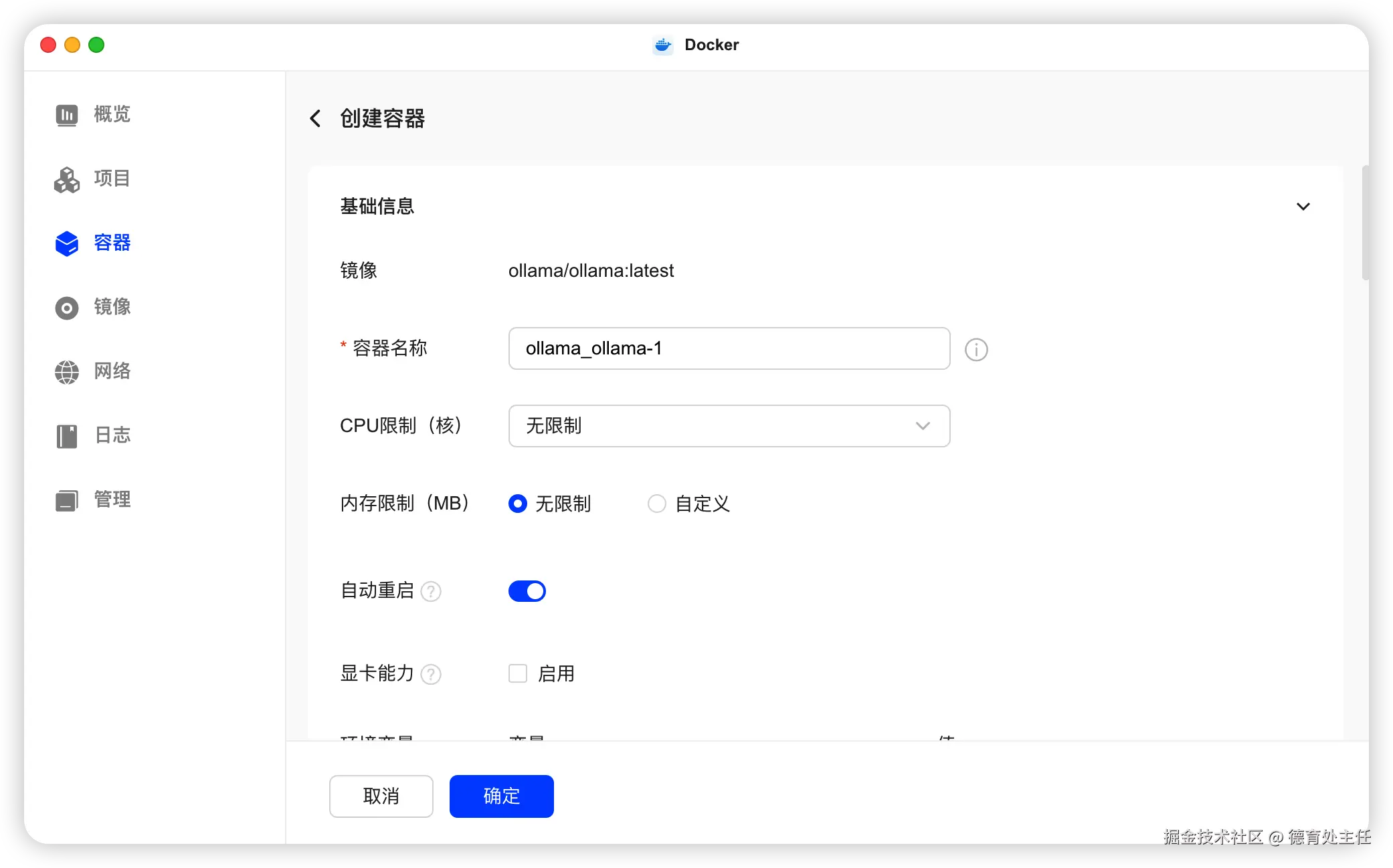
Task: Click the 日志 logs book icon
Action: pyautogui.click(x=67, y=436)
